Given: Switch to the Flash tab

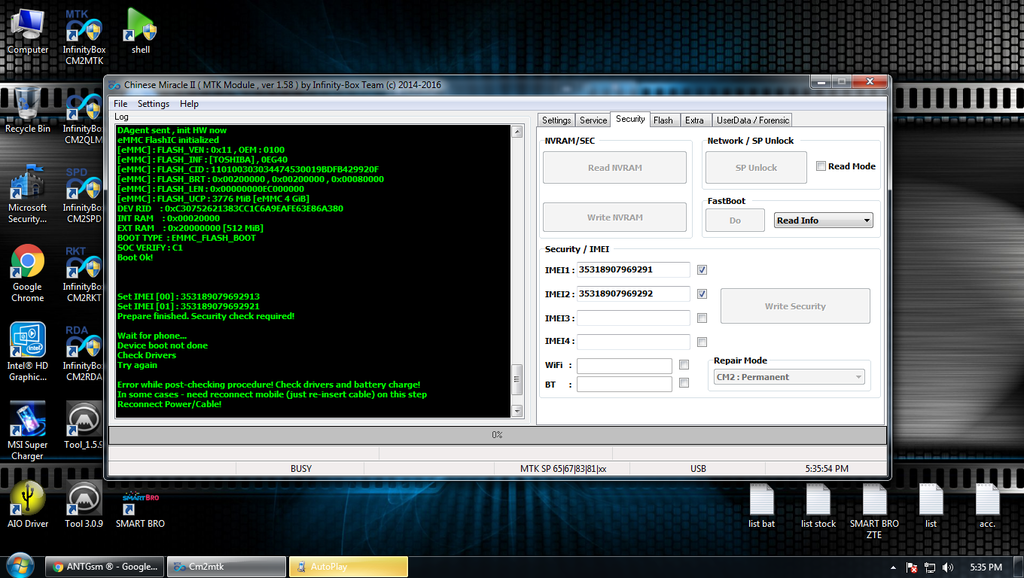Looking at the screenshot, I should [x=663, y=120].
